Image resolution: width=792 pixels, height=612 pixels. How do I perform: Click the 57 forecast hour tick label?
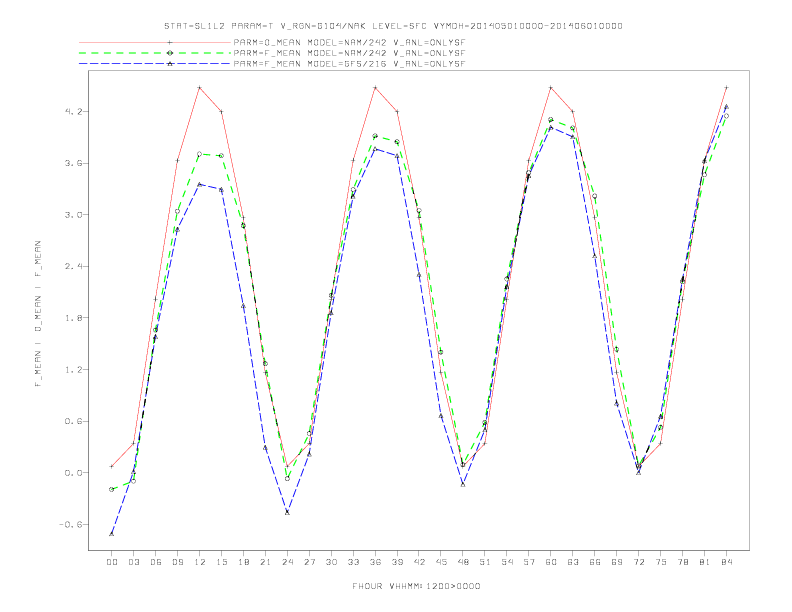[x=529, y=562]
